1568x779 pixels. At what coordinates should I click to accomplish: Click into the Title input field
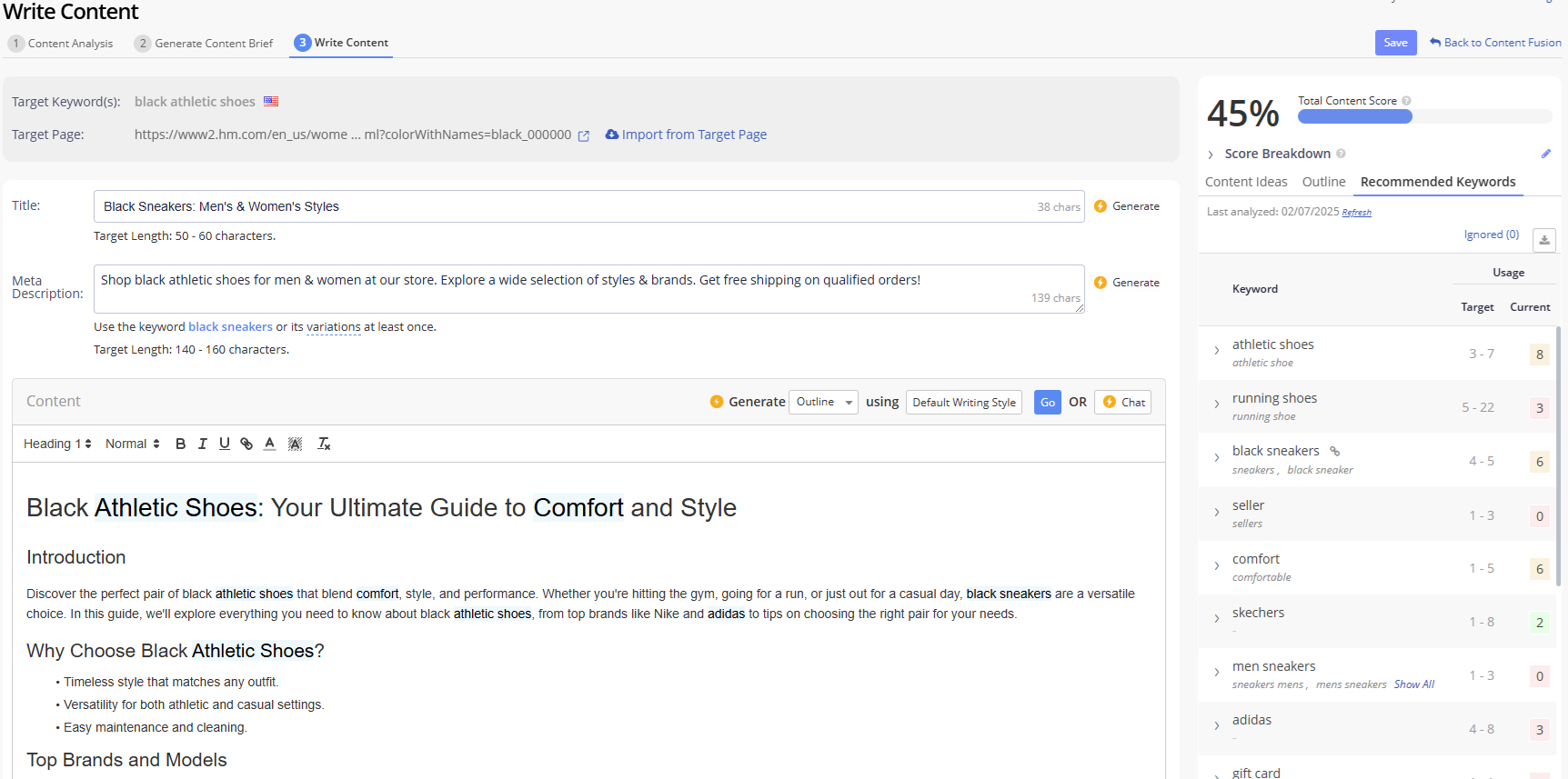(x=564, y=206)
